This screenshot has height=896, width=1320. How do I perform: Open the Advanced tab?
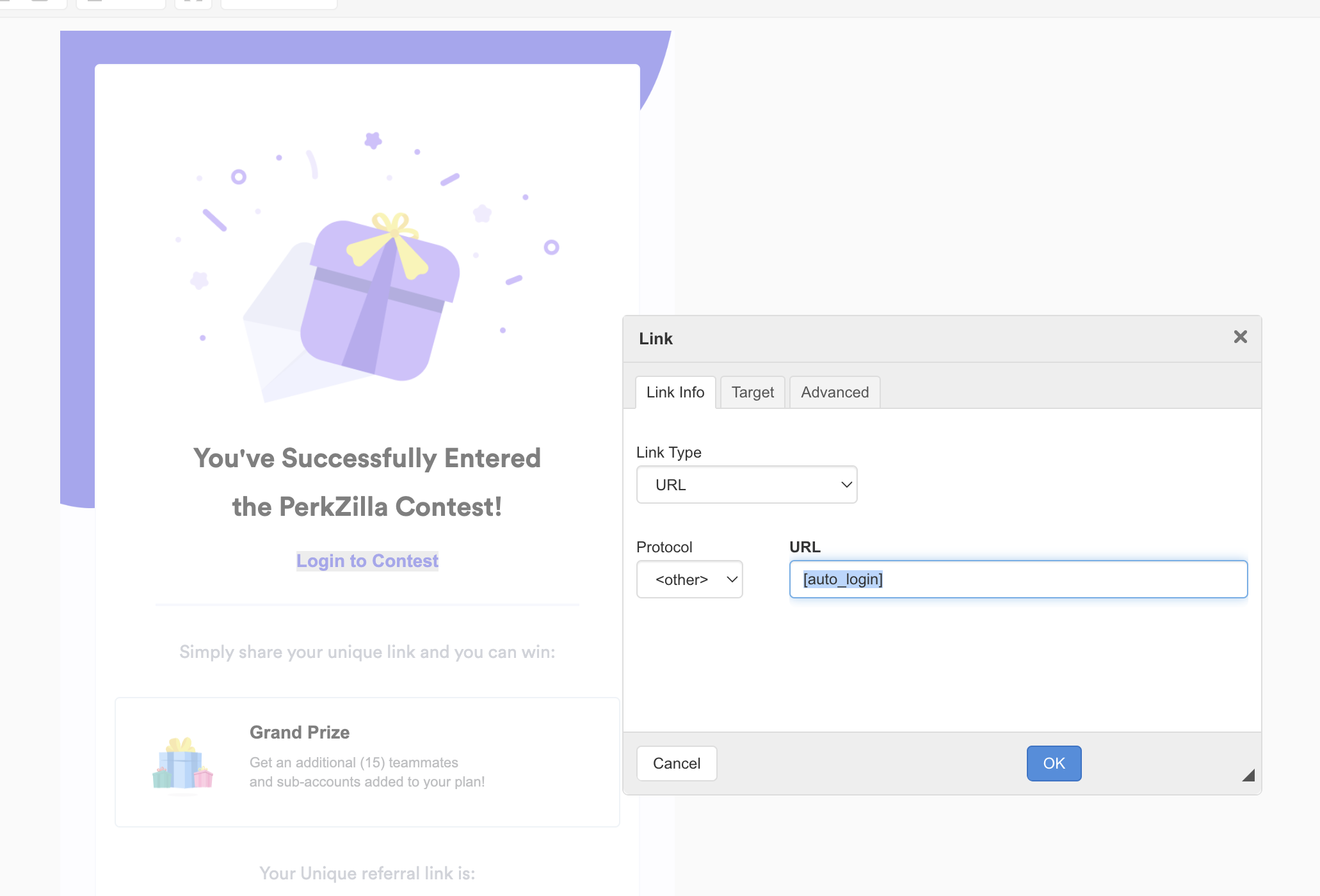(835, 392)
